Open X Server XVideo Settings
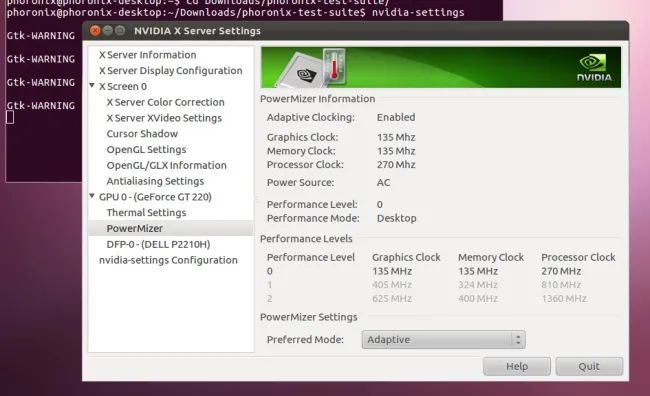The height and width of the screenshot is (396, 650). point(164,118)
